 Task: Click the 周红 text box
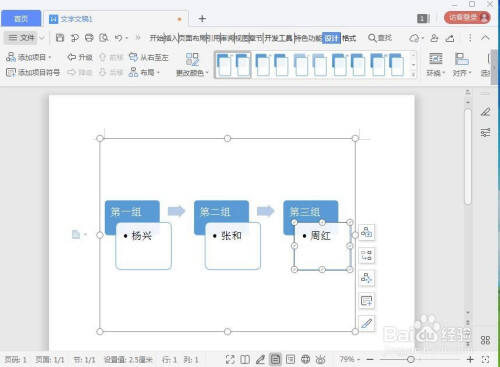coord(322,246)
